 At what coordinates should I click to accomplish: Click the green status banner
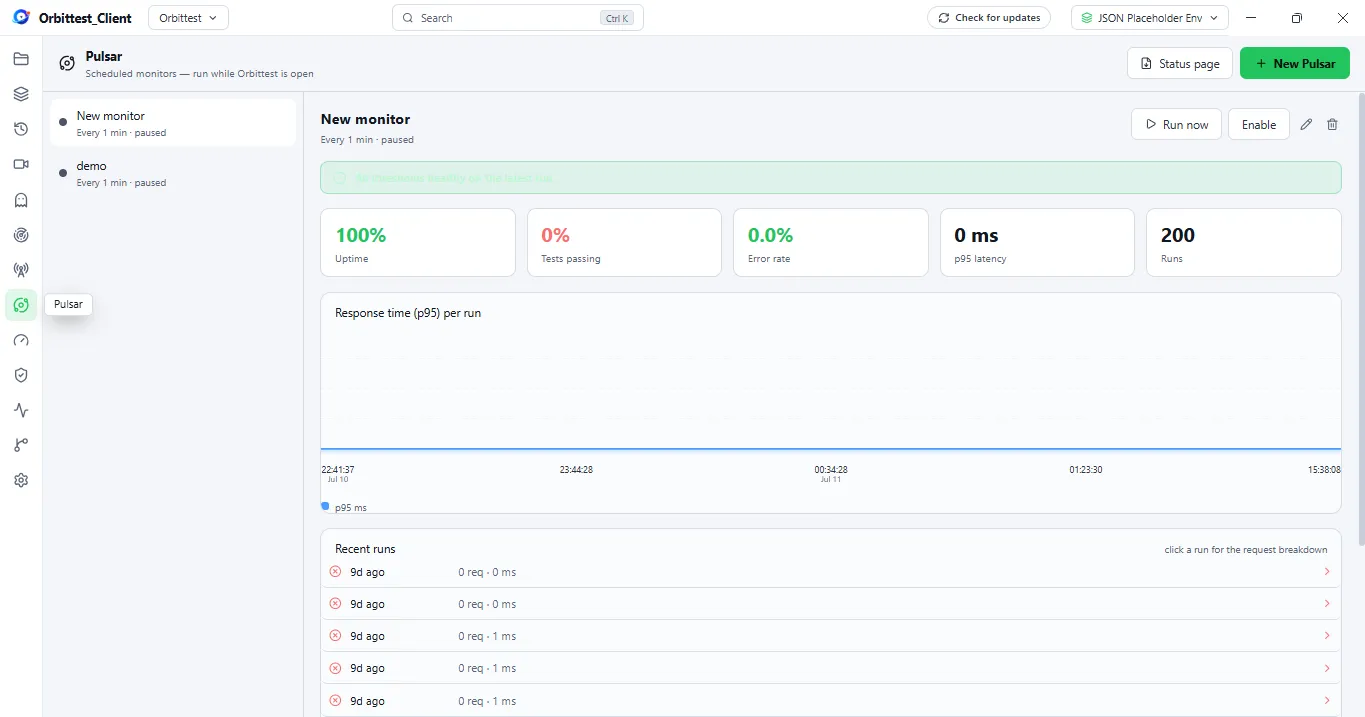[x=831, y=177]
